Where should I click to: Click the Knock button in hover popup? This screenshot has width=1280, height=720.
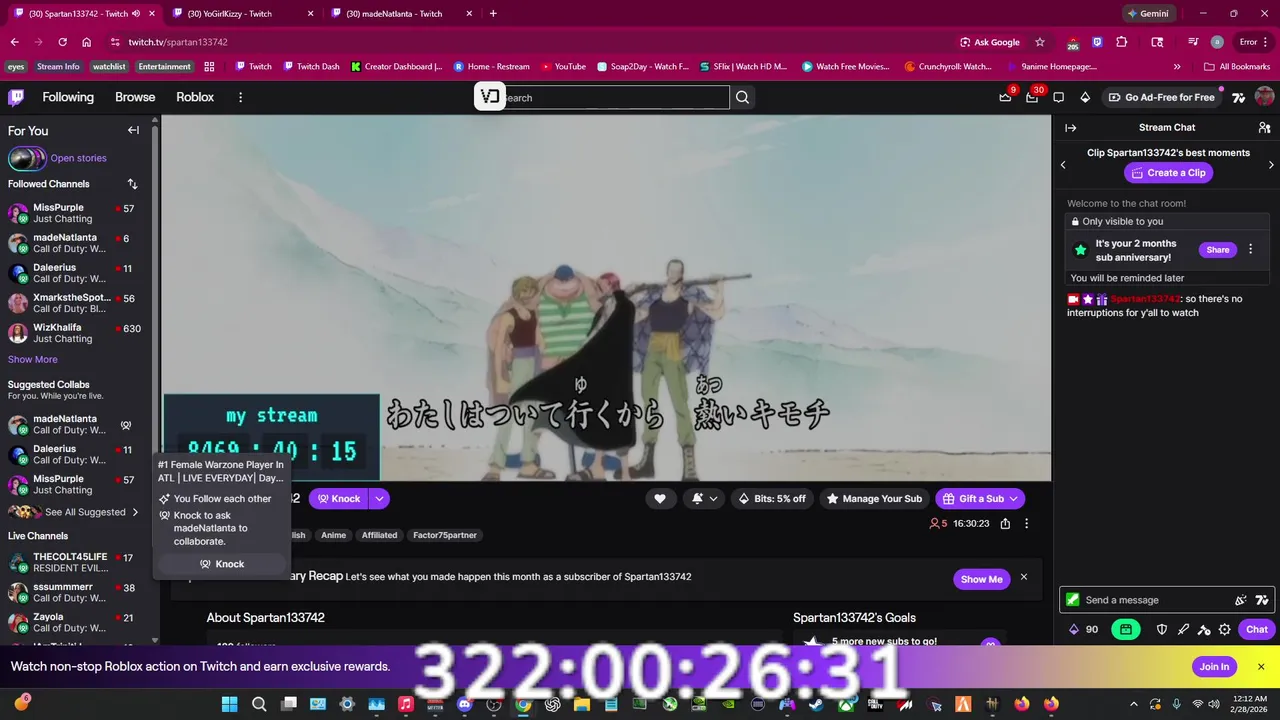click(221, 564)
